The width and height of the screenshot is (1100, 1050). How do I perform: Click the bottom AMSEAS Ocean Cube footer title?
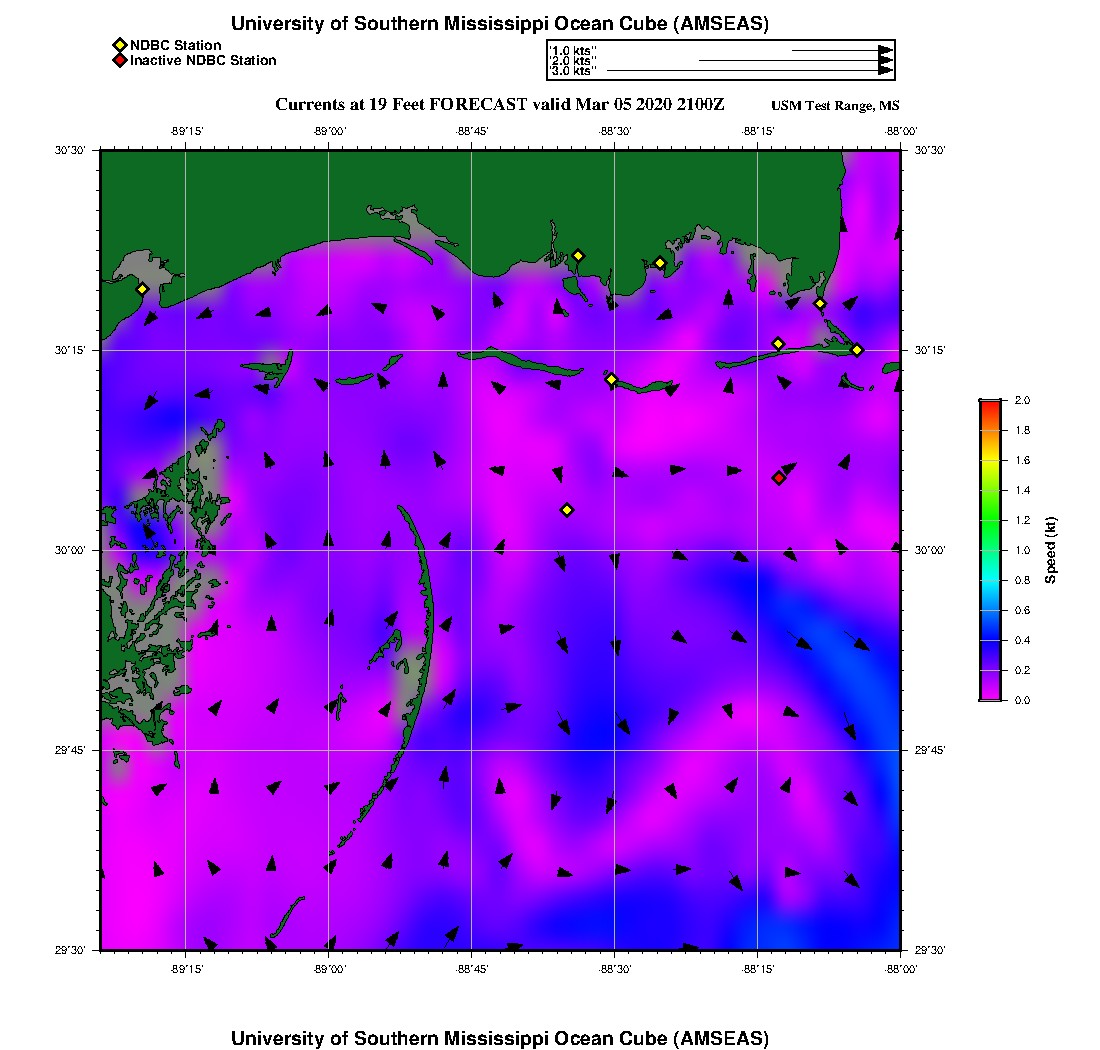pyautogui.click(x=500, y=1038)
